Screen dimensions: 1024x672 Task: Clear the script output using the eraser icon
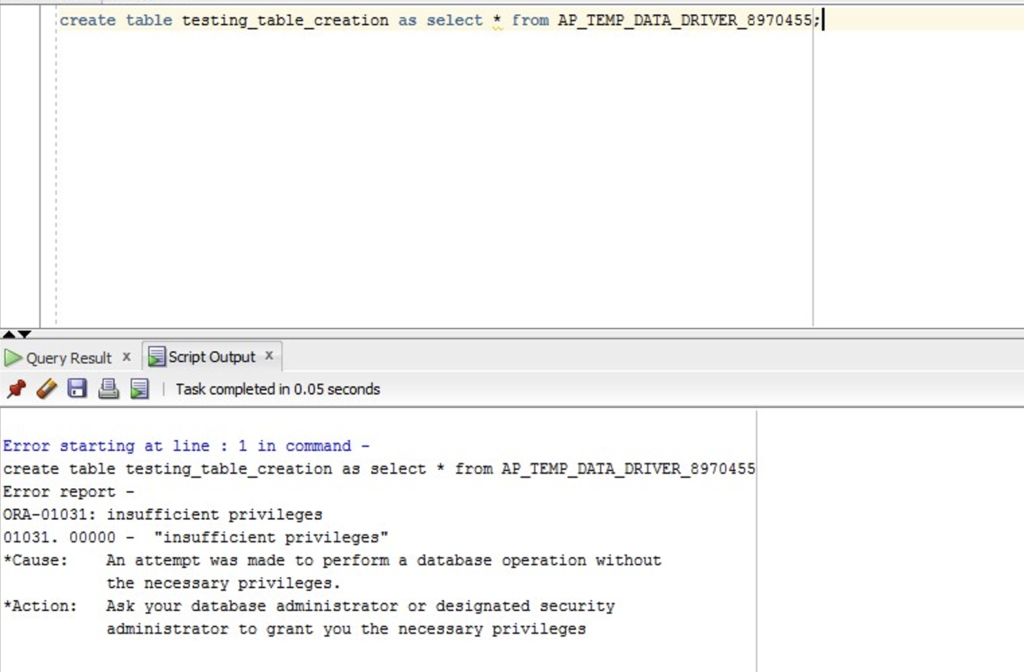click(47, 389)
